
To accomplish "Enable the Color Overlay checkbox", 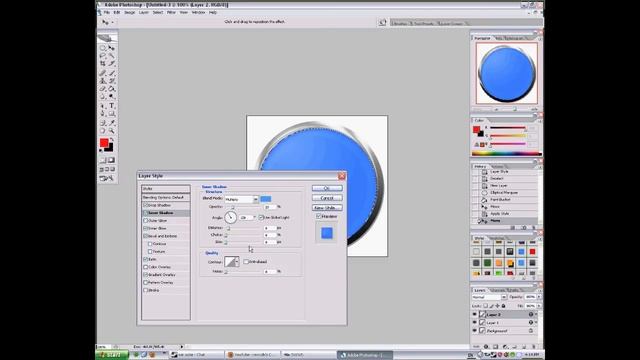I will coord(146,267).
